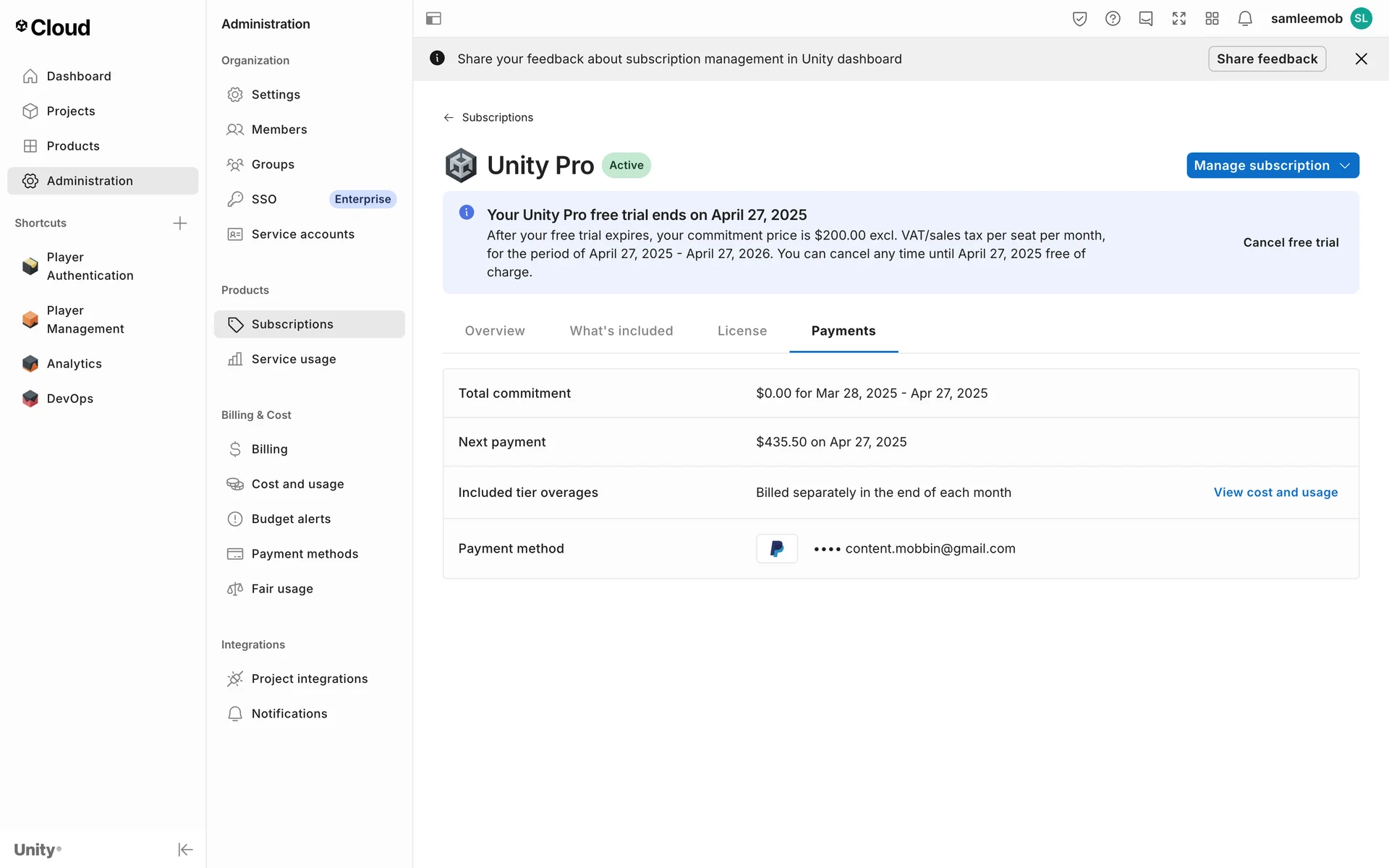
Task: Dismiss the feedback banner with X
Action: pos(1361,59)
